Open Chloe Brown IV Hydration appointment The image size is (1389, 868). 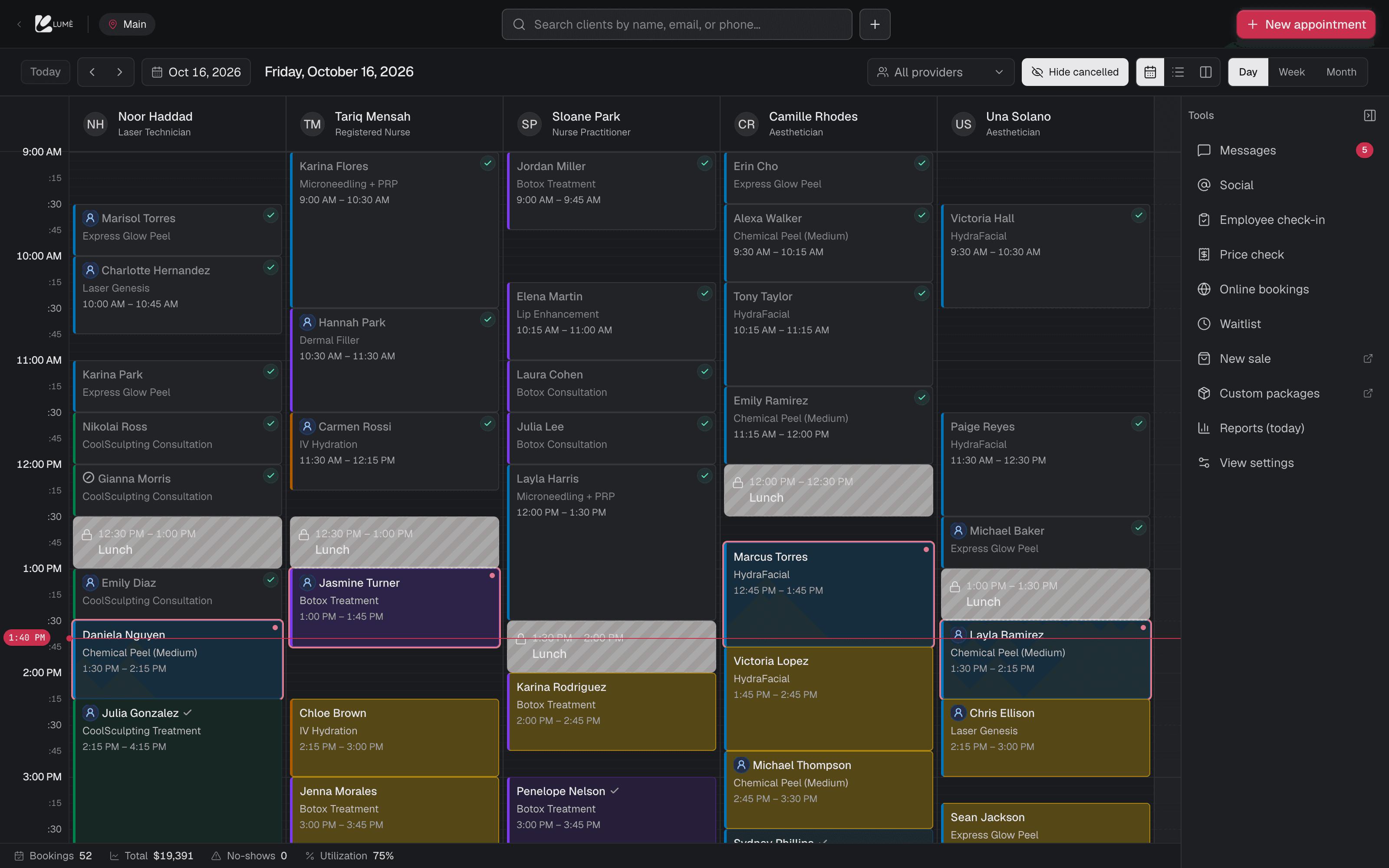394,737
